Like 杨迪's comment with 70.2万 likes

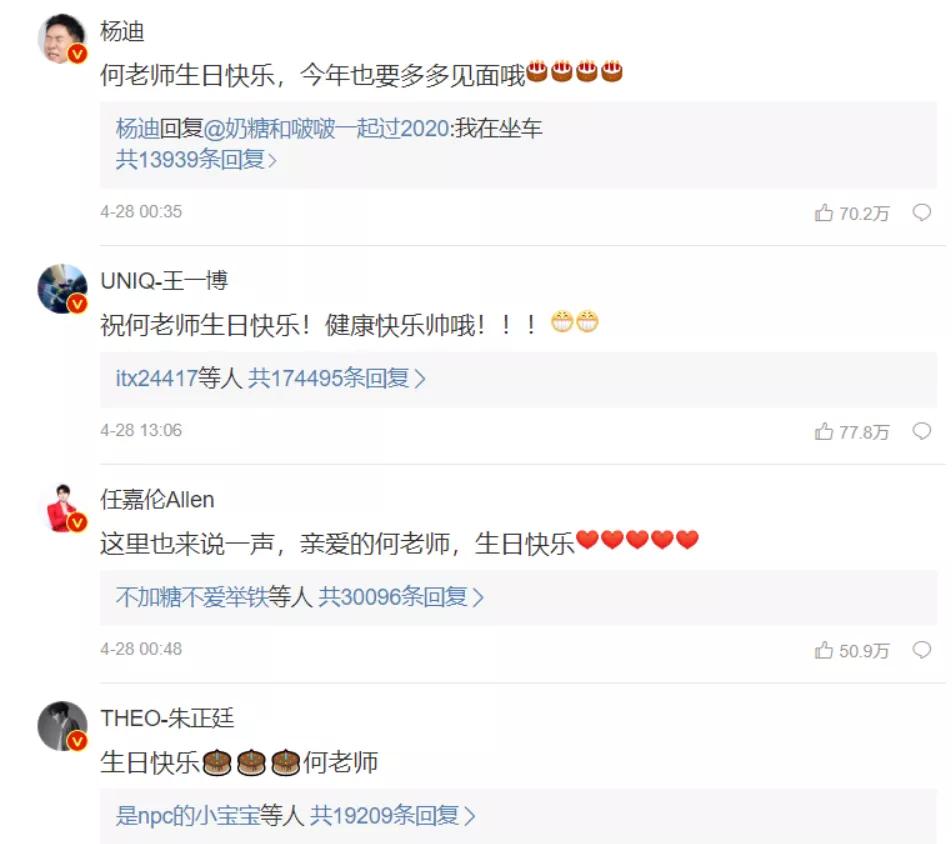[824, 213]
